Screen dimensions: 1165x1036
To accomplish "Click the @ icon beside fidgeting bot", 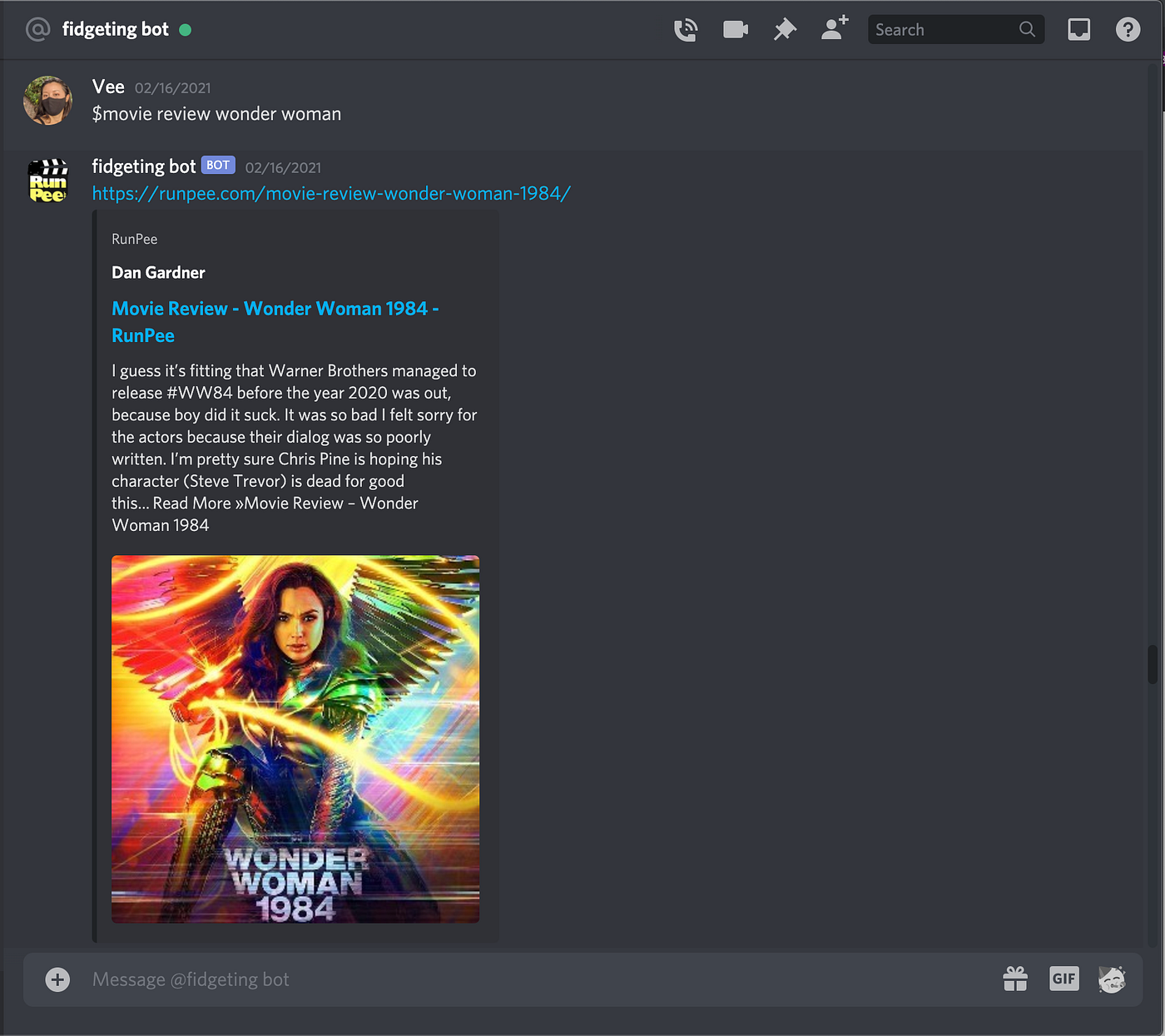I will [x=37, y=29].
